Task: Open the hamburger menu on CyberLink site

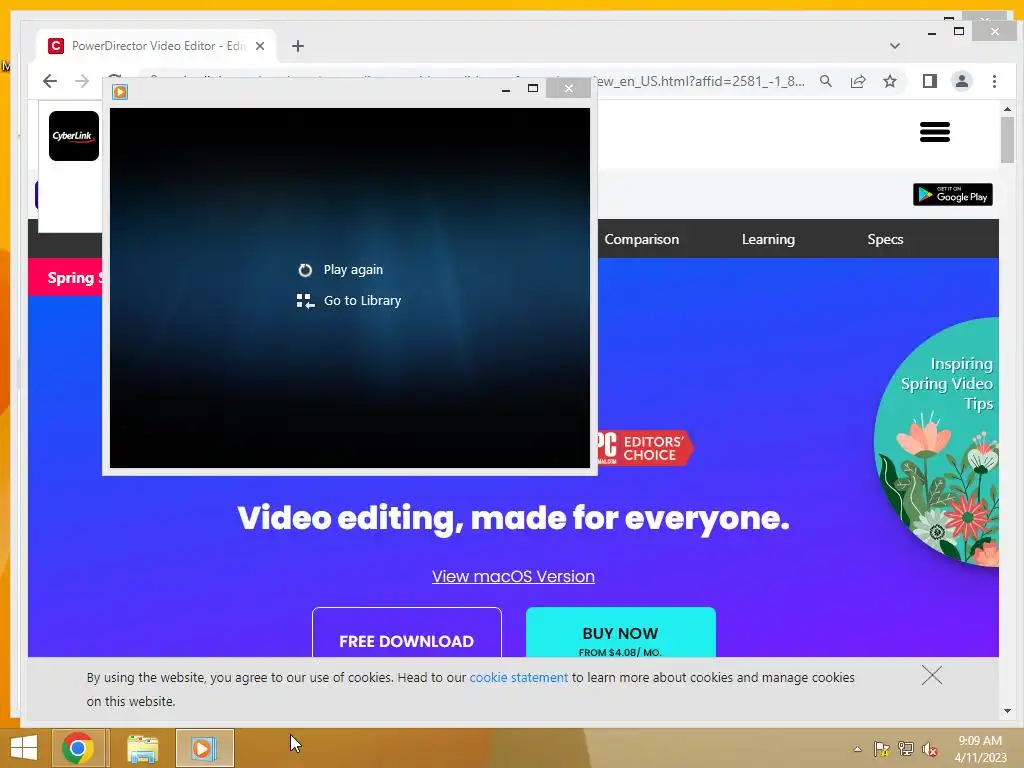Action: click(935, 132)
